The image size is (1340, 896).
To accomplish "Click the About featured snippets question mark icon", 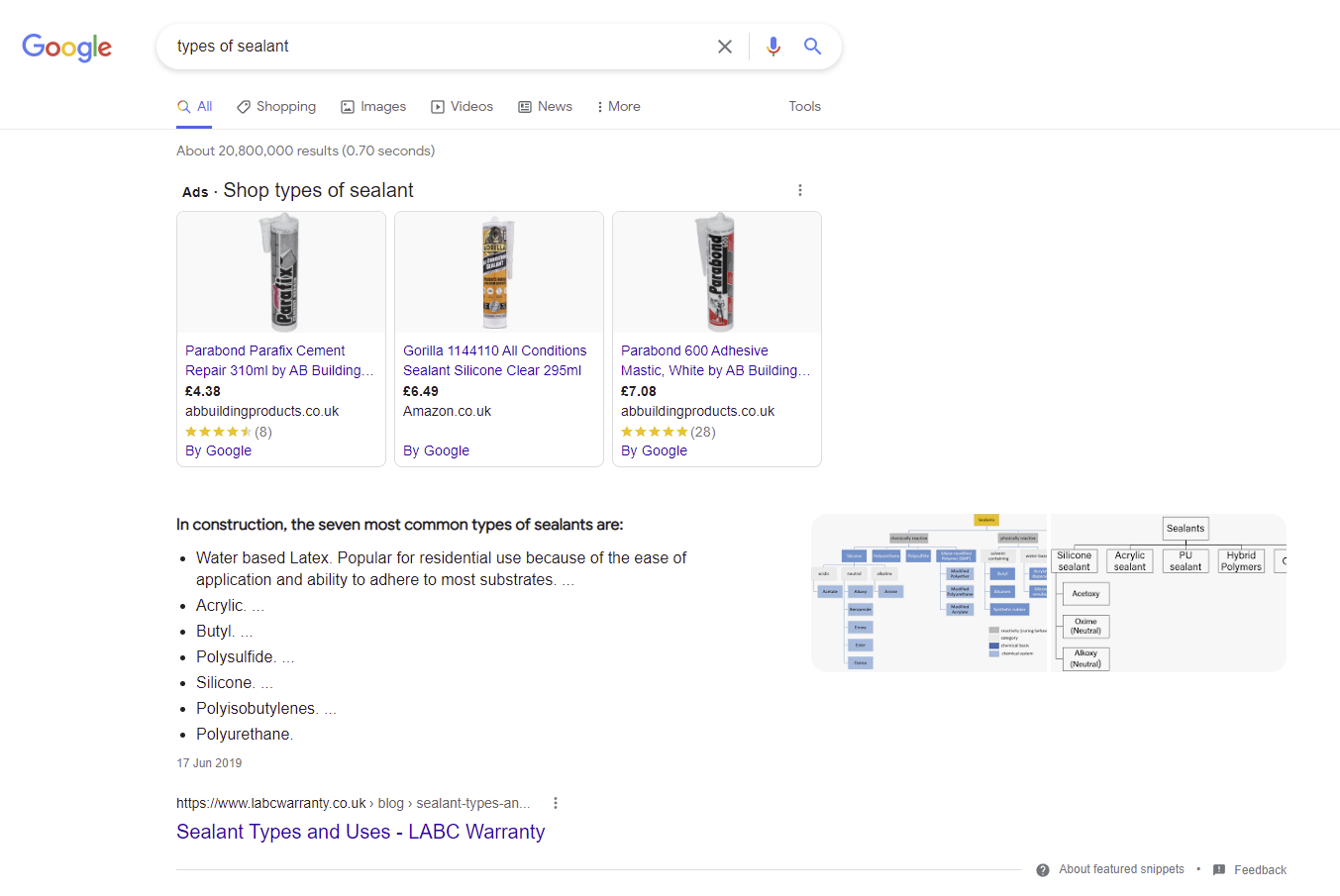I will [1042, 869].
